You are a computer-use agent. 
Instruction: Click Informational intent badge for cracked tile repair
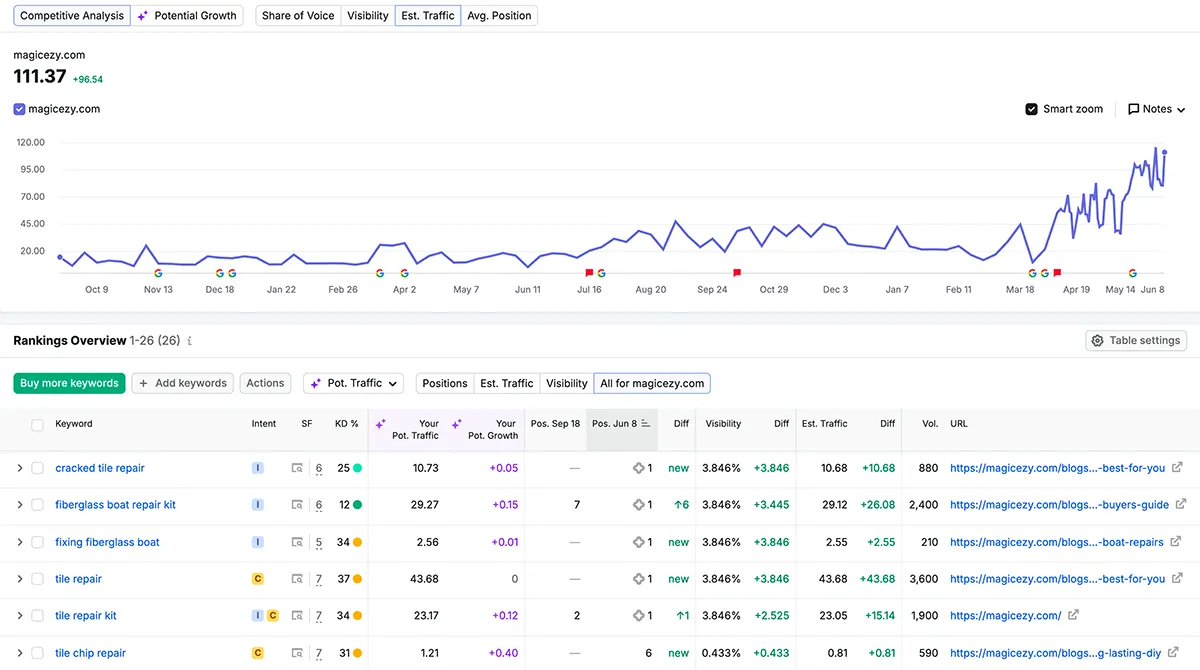click(258, 468)
